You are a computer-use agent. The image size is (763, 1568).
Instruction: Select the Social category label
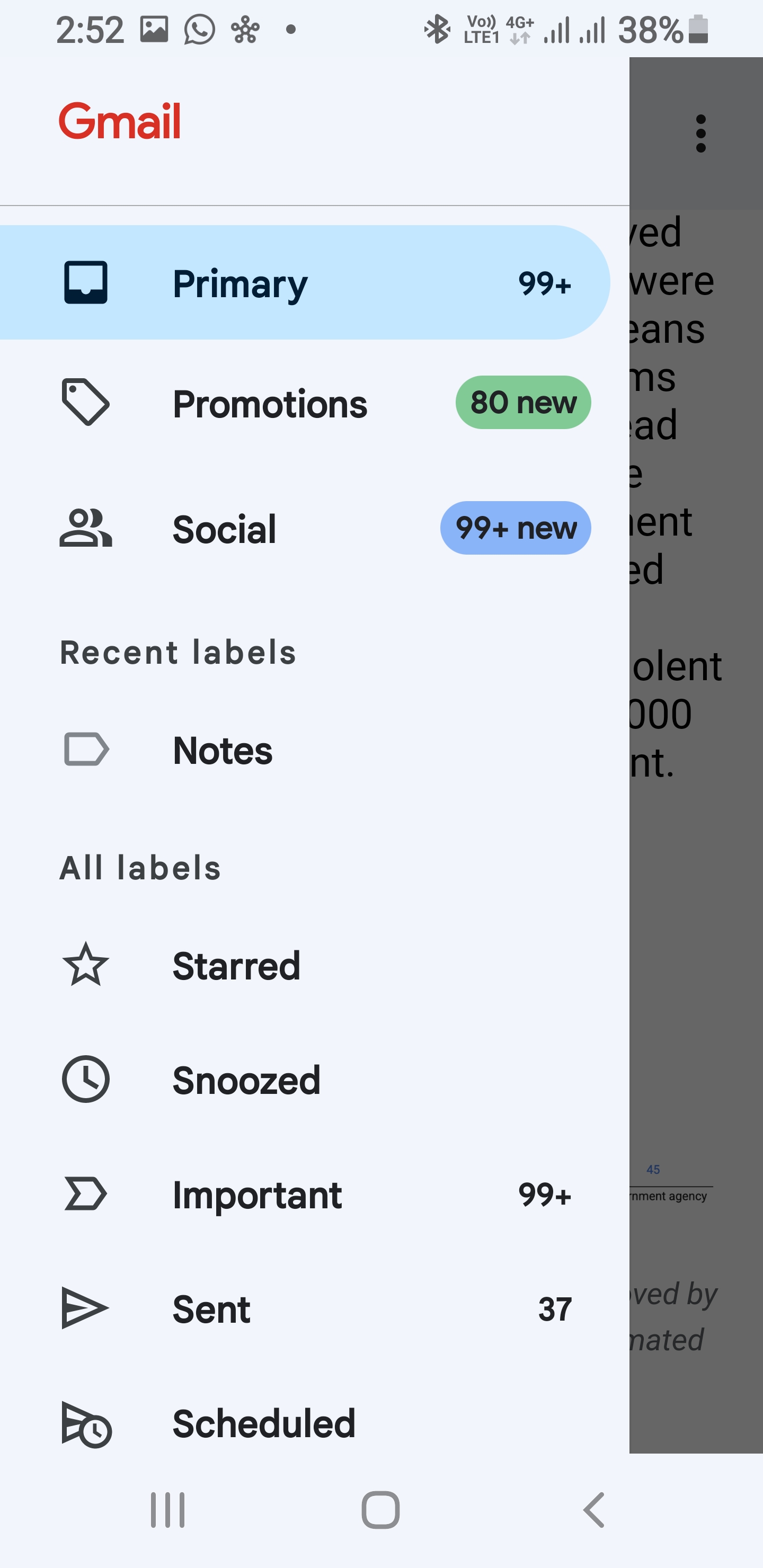pos(224,529)
